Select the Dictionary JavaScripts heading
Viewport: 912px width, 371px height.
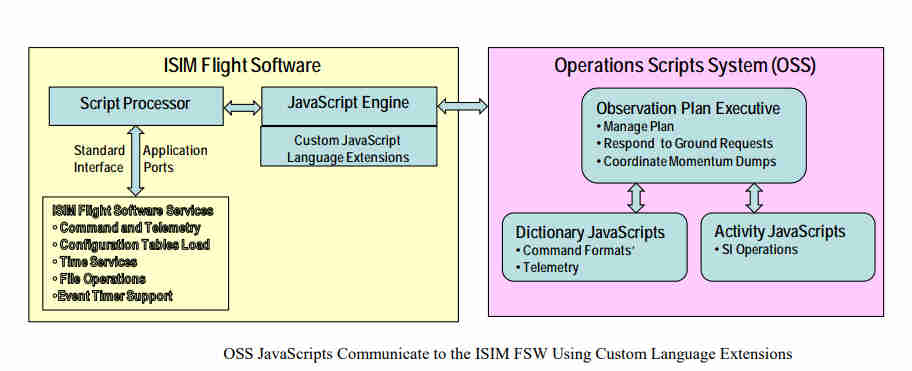click(590, 233)
